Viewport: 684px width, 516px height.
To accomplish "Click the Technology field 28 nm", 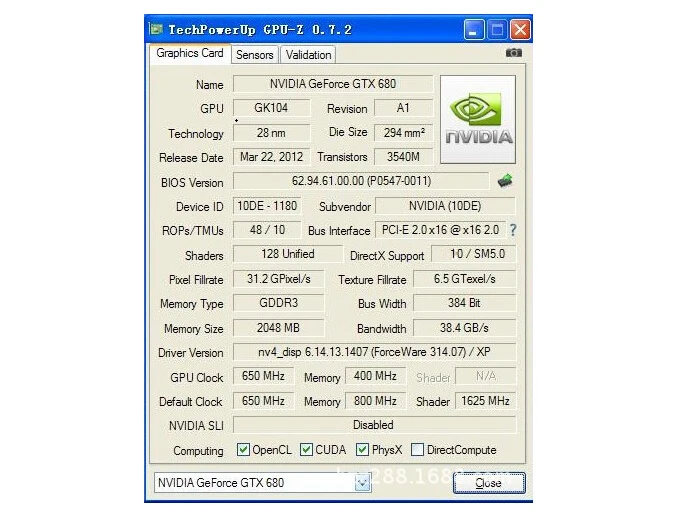I will click(x=271, y=133).
